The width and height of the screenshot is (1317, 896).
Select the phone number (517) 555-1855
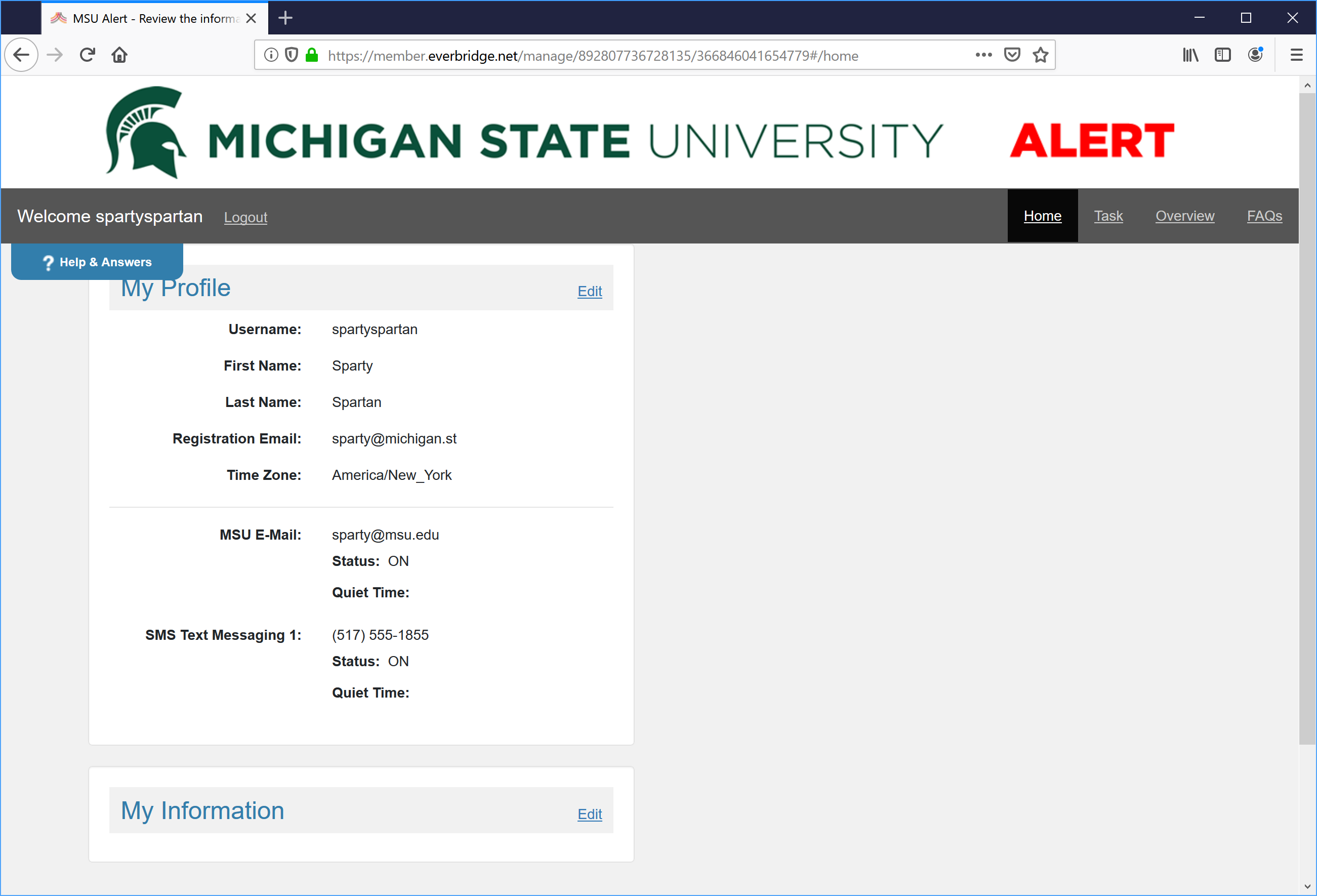tap(380, 635)
